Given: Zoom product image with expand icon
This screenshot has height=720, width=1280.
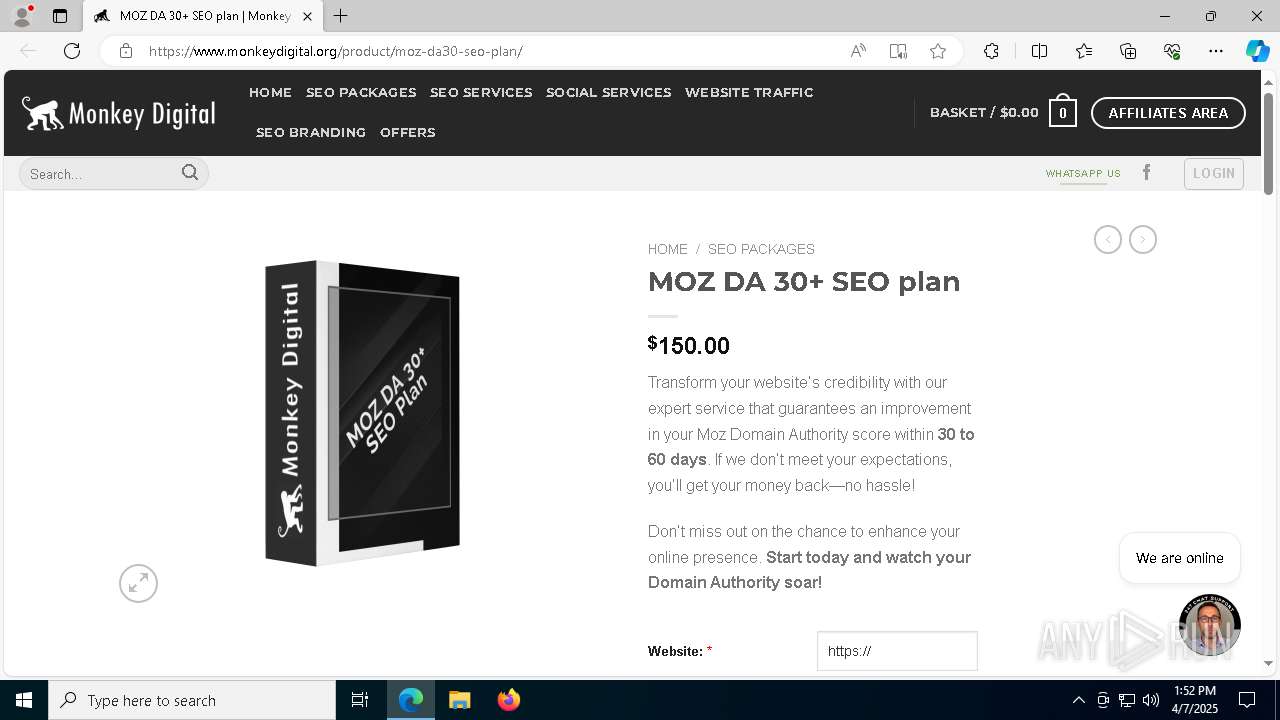Looking at the screenshot, I should click(x=138, y=583).
